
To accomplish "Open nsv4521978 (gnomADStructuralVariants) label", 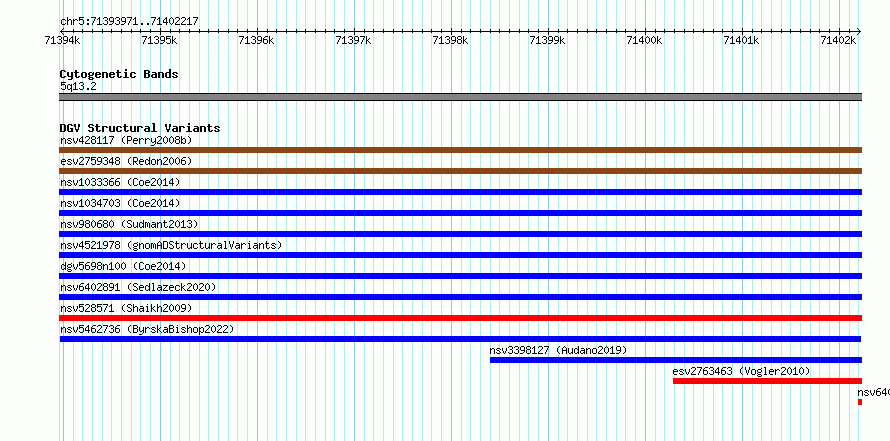I will [171, 245].
